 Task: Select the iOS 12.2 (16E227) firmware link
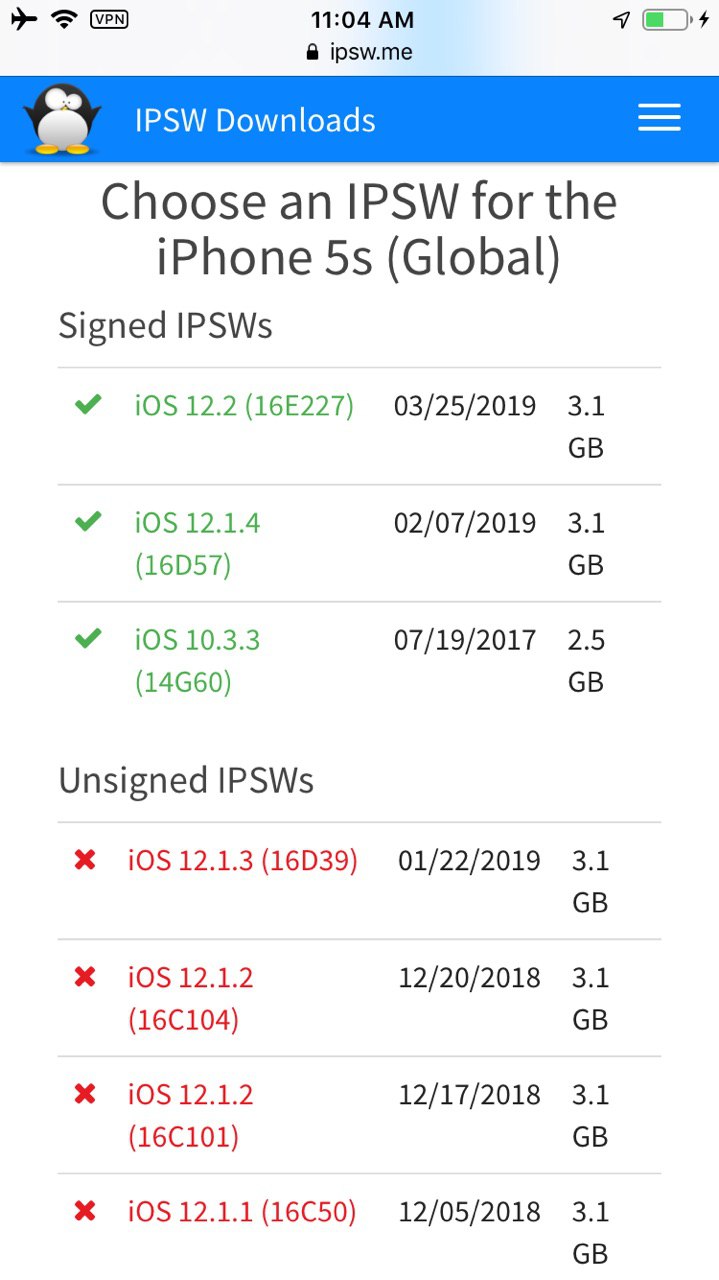pyautogui.click(x=244, y=405)
